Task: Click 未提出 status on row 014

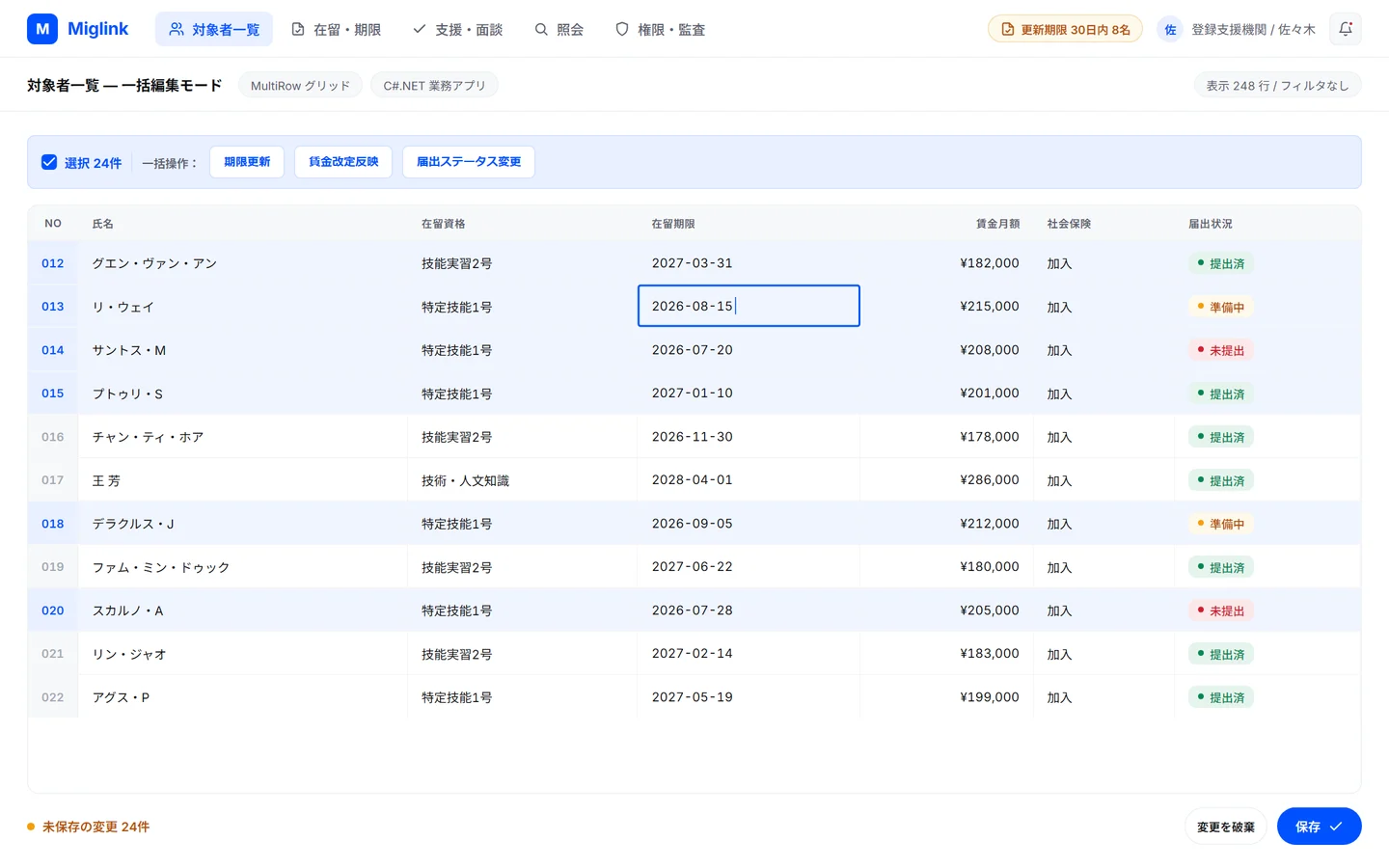Action: pyautogui.click(x=1220, y=350)
